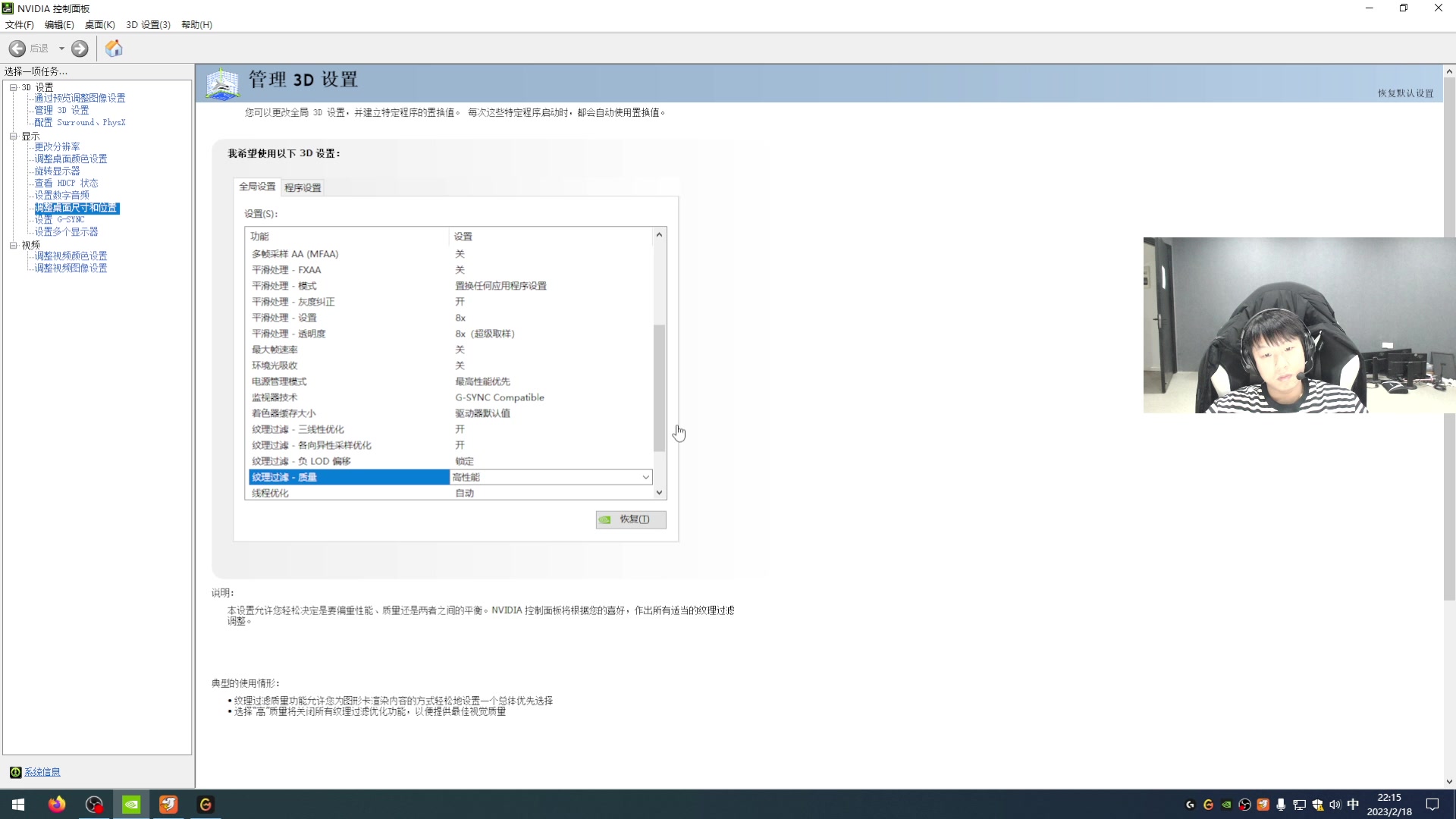This screenshot has height=819, width=1456.
Task: Open 配置 Surround、PhysX tree item
Action: click(x=80, y=123)
